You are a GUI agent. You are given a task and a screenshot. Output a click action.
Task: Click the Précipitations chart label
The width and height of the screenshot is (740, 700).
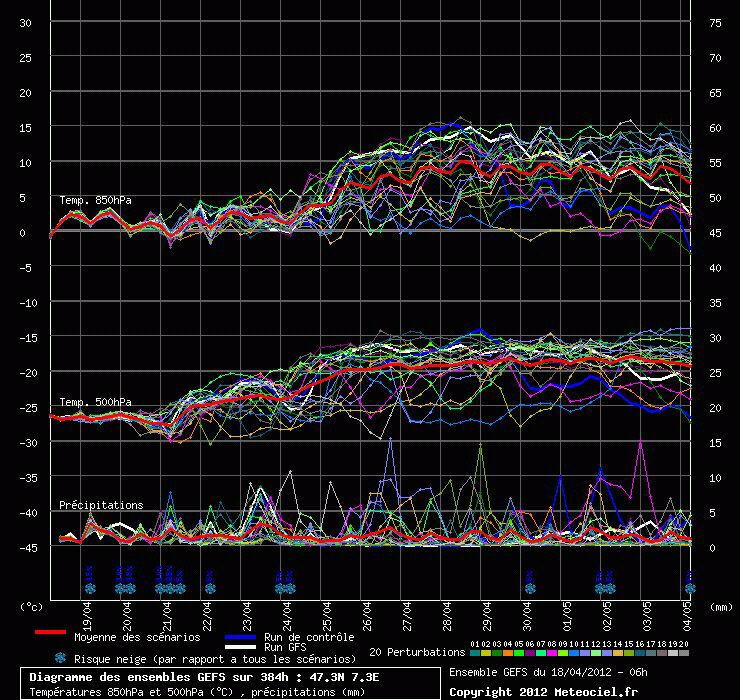[101, 505]
